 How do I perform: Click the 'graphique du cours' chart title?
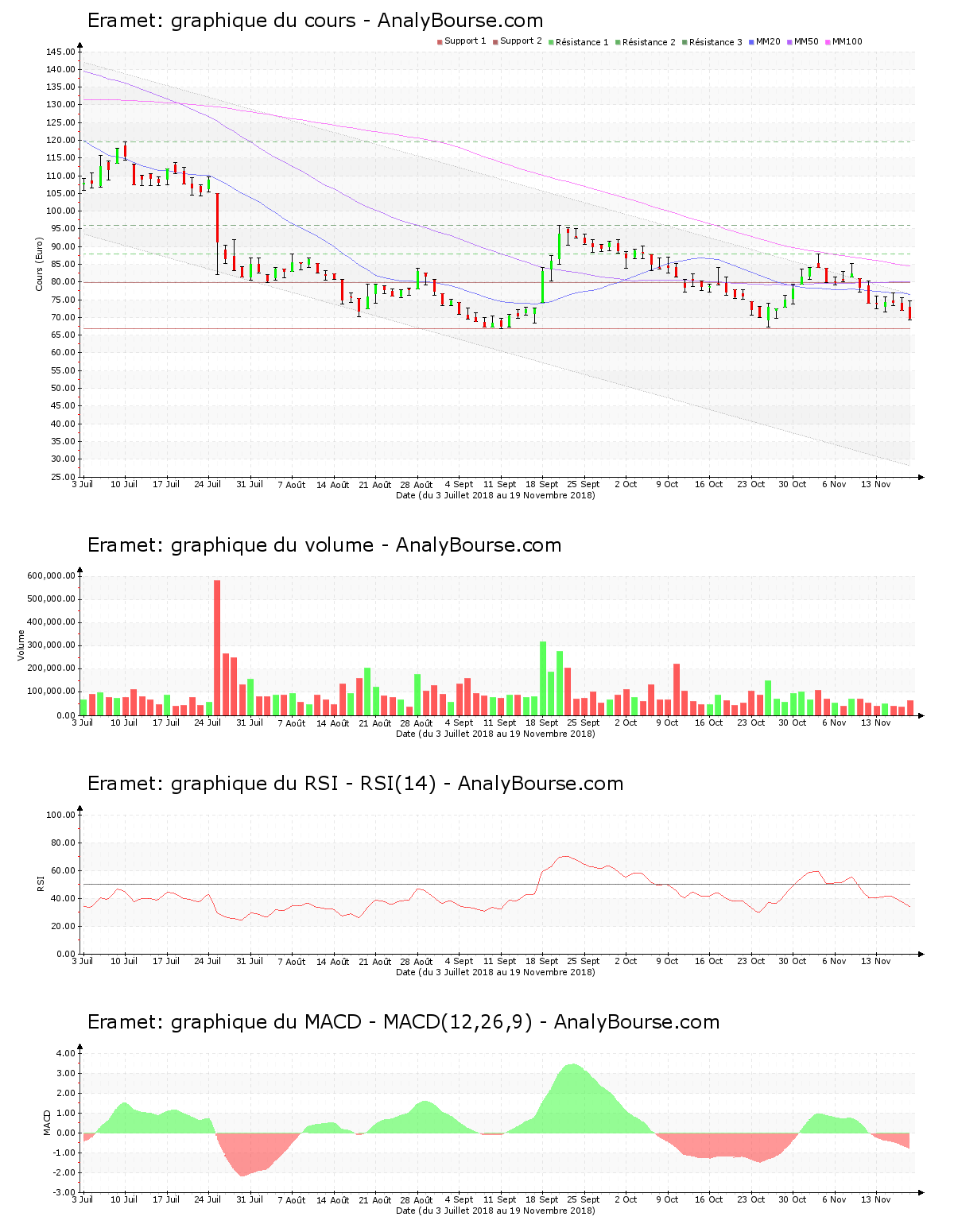(x=315, y=21)
